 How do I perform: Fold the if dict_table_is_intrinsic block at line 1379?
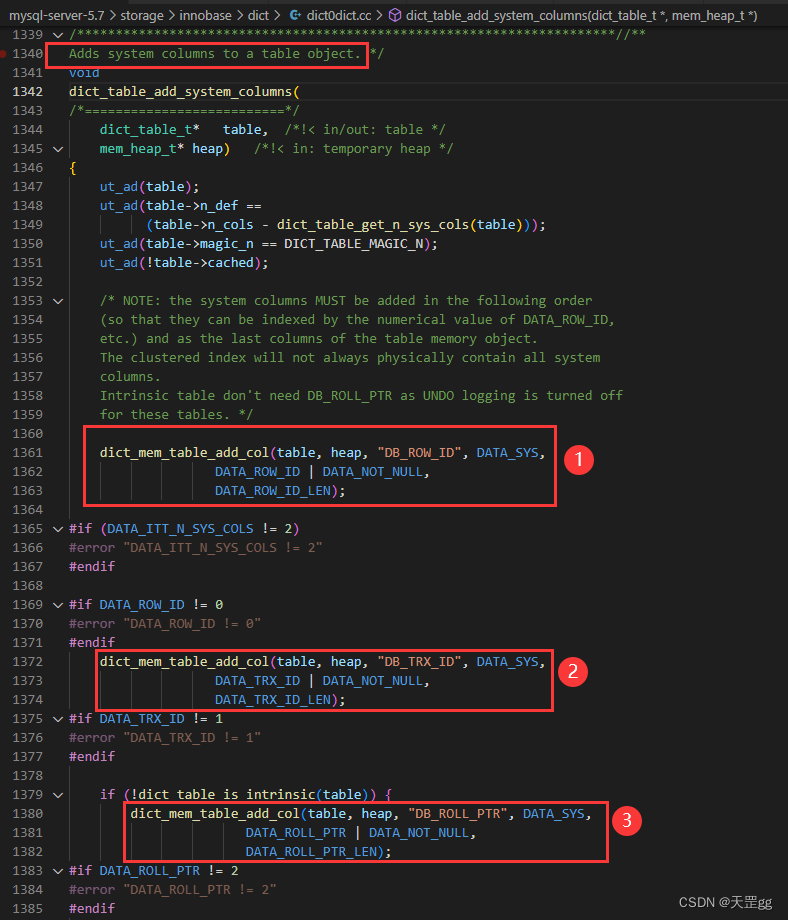(58, 795)
